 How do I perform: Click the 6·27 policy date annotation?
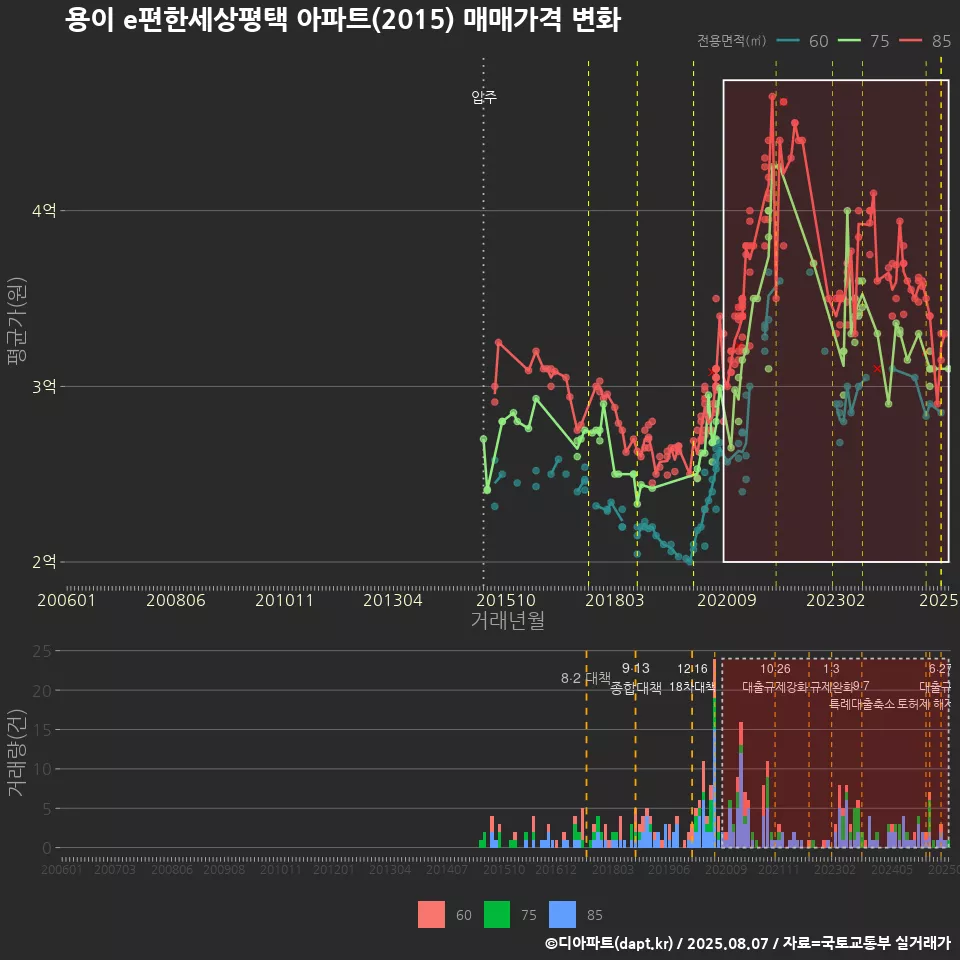pyautogui.click(x=940, y=669)
